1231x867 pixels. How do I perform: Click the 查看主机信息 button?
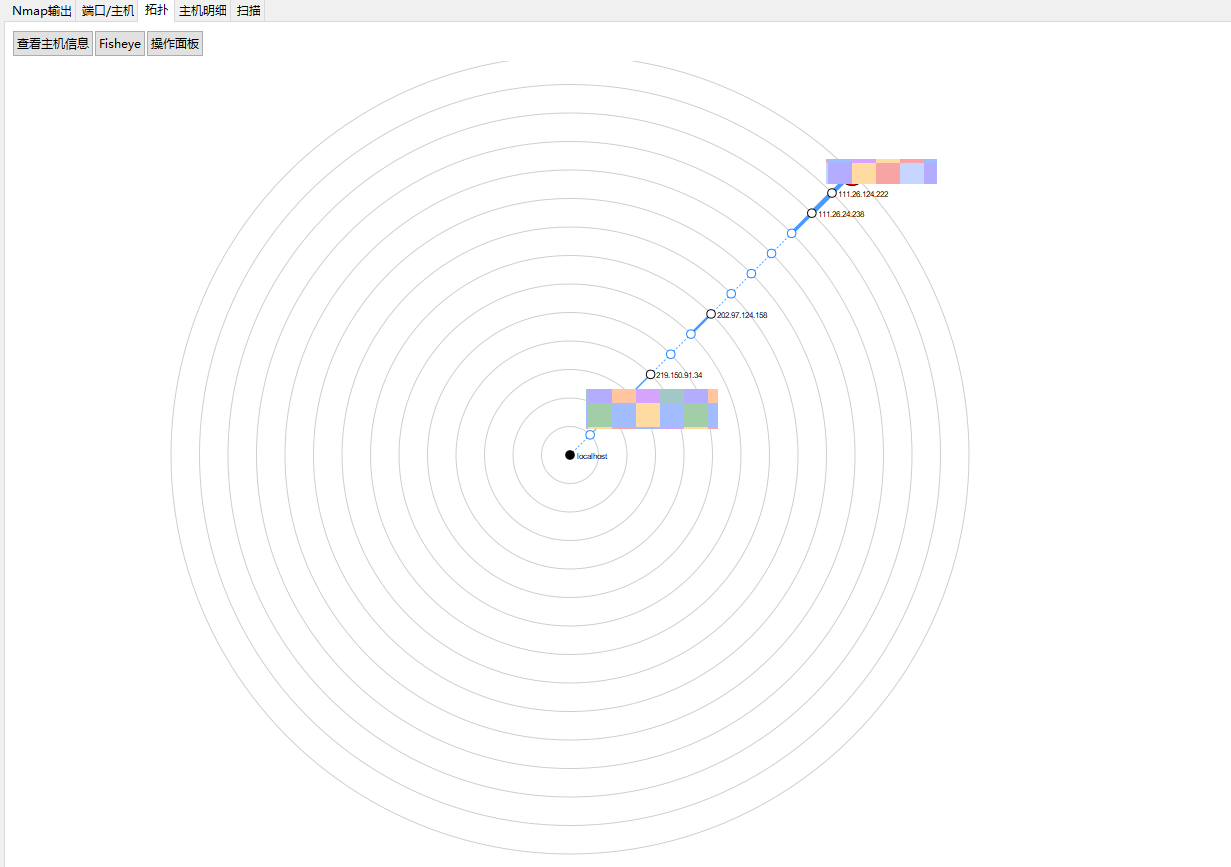tap(53, 44)
